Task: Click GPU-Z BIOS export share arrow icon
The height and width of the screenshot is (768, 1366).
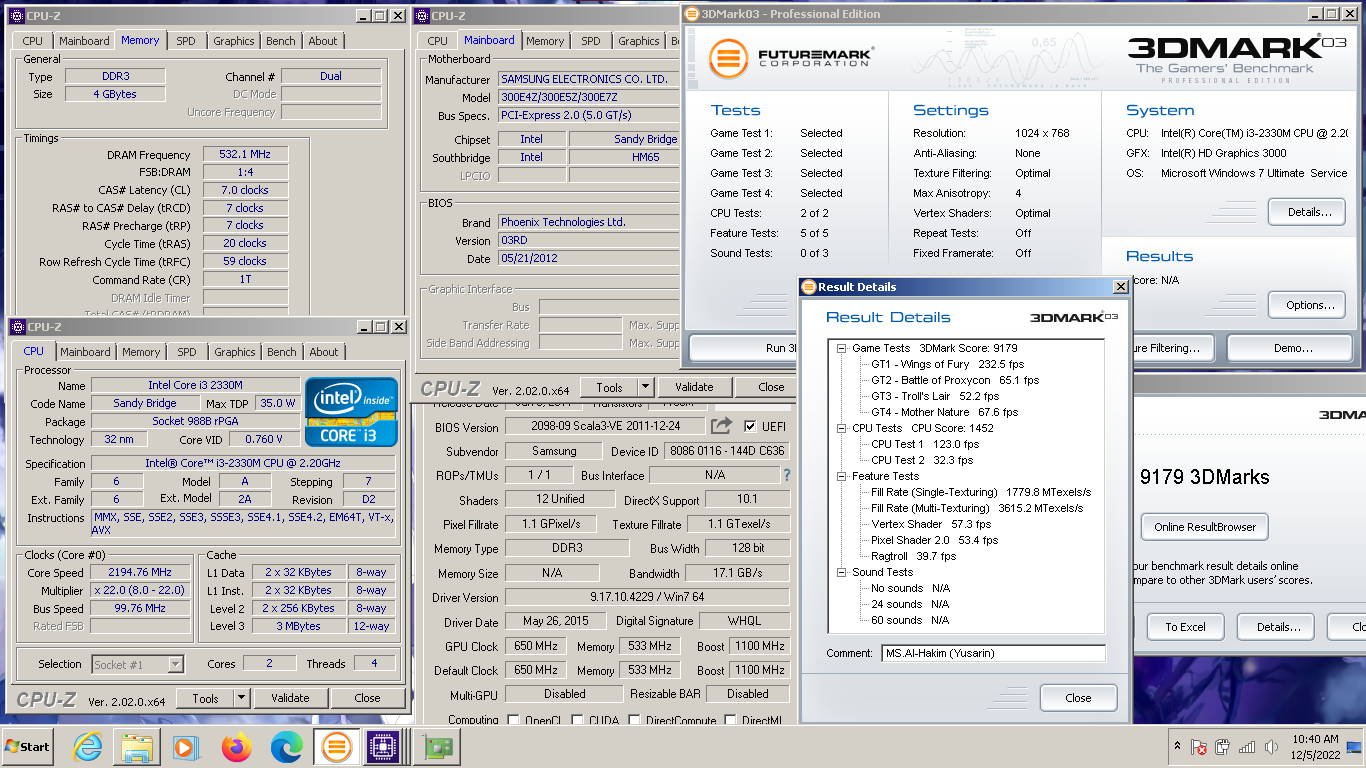Action: (x=722, y=426)
